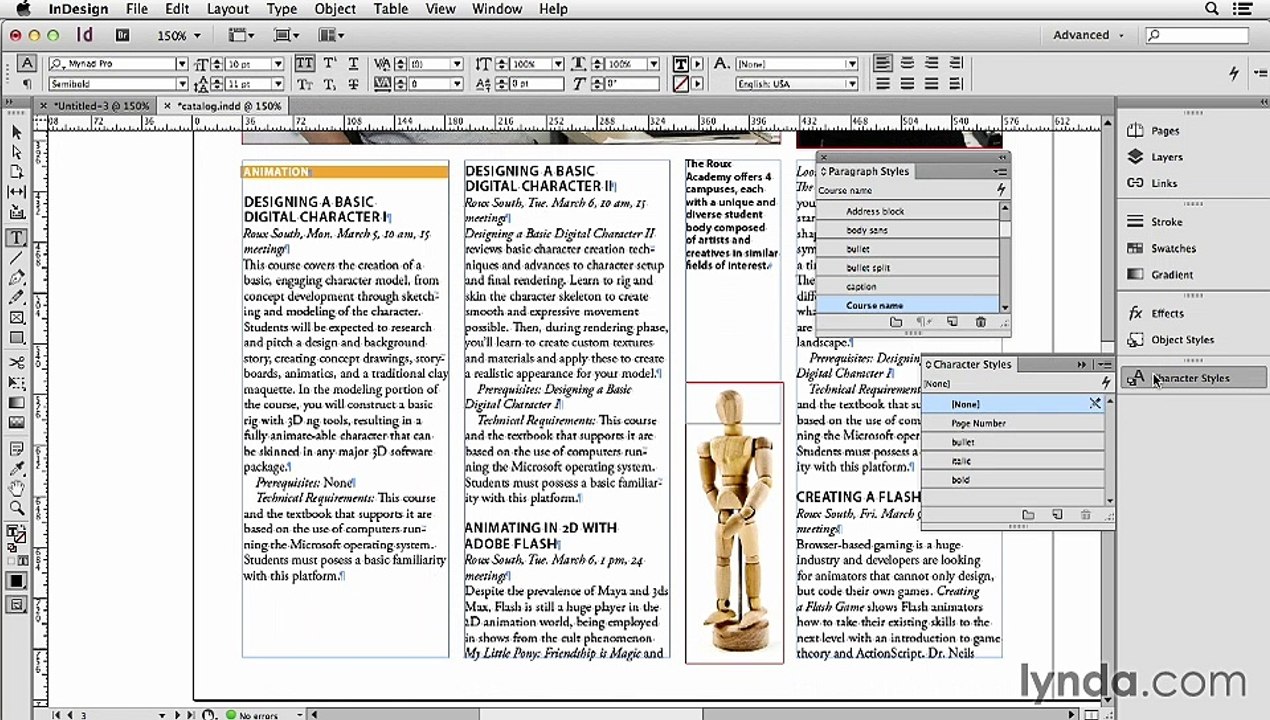The image size is (1270, 720).
Task: Switch to the Untitled-3 document tab
Action: (x=100, y=105)
